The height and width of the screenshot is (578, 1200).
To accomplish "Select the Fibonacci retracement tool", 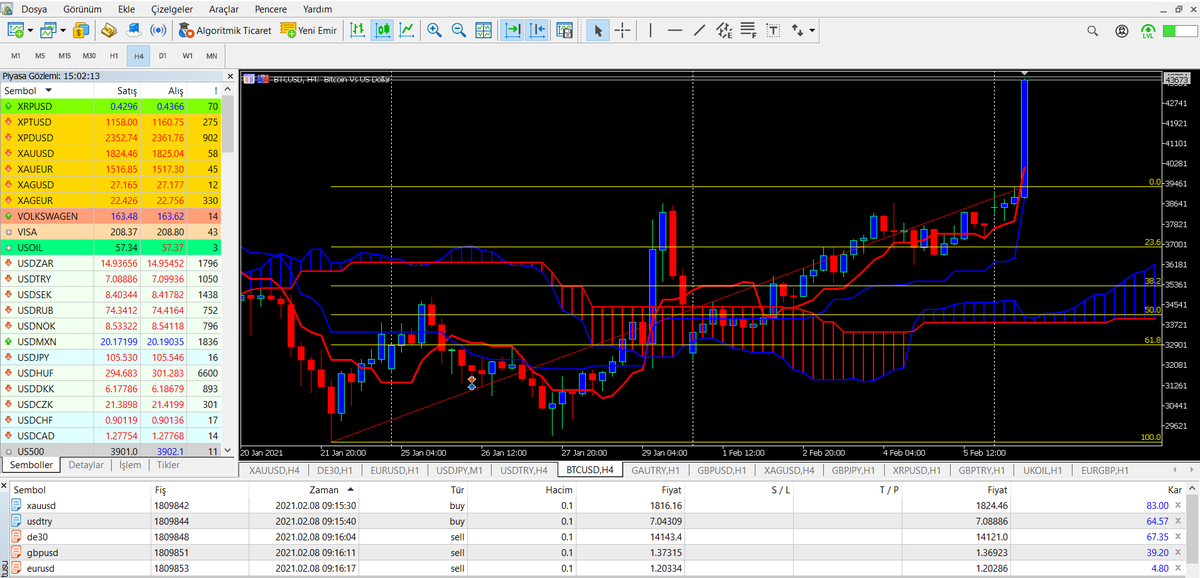I will click(749, 30).
